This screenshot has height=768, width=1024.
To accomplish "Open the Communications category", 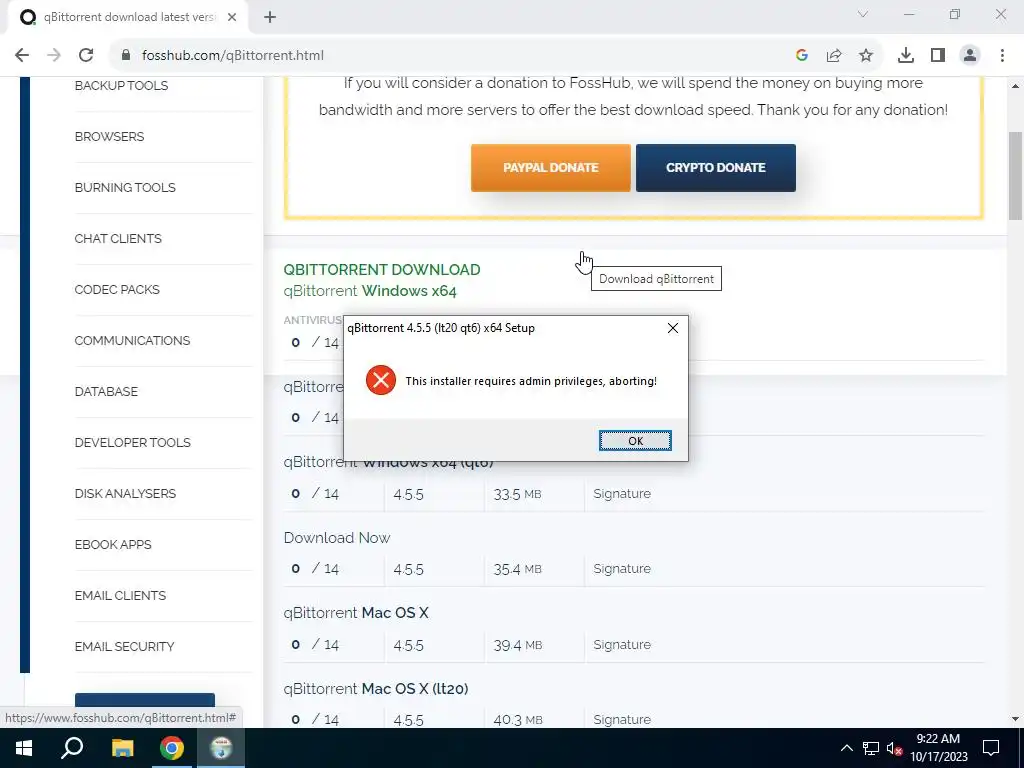I will point(132,340).
